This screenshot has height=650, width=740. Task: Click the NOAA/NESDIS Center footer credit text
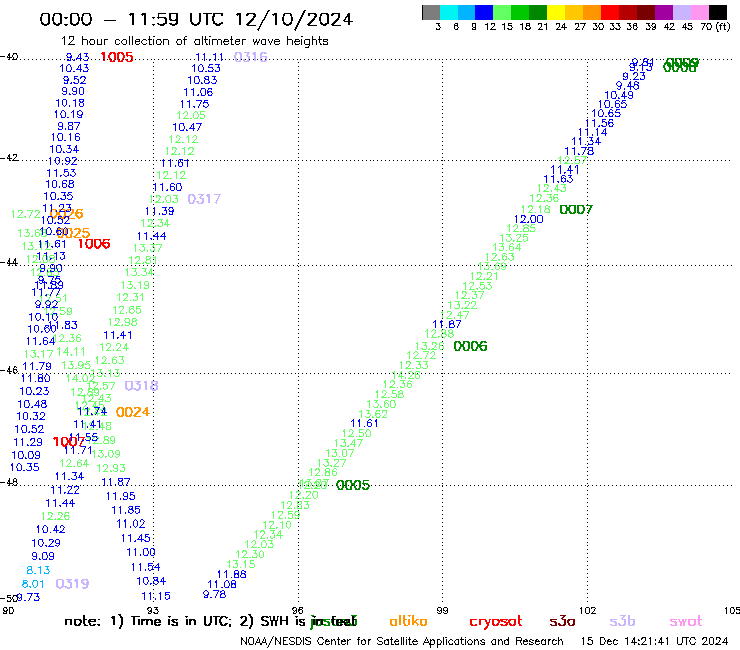click(x=402, y=641)
